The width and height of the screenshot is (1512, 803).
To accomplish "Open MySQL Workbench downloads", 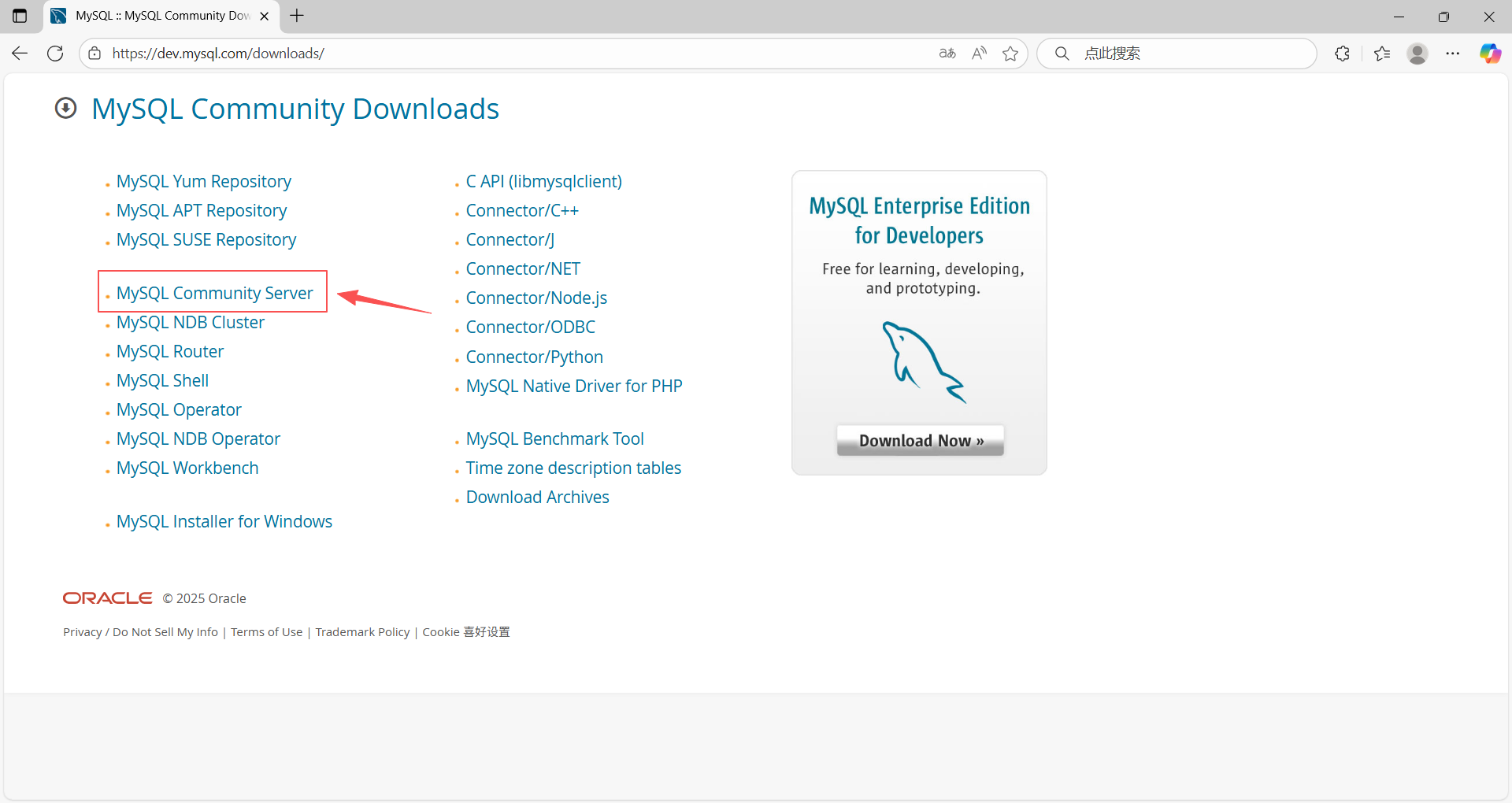I will coord(187,468).
